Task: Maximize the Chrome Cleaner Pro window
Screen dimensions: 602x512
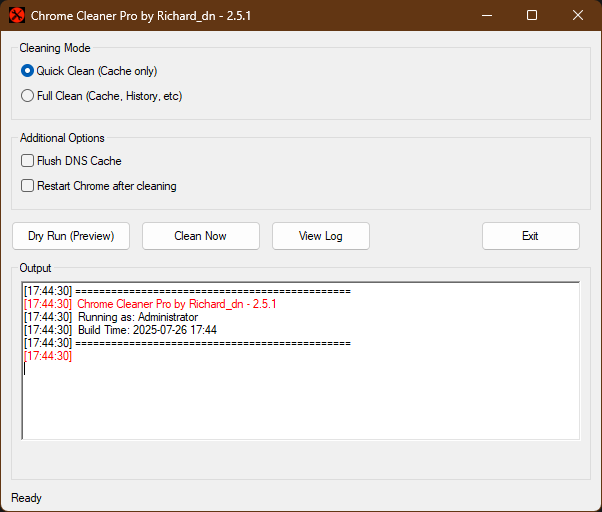Action: click(x=532, y=15)
